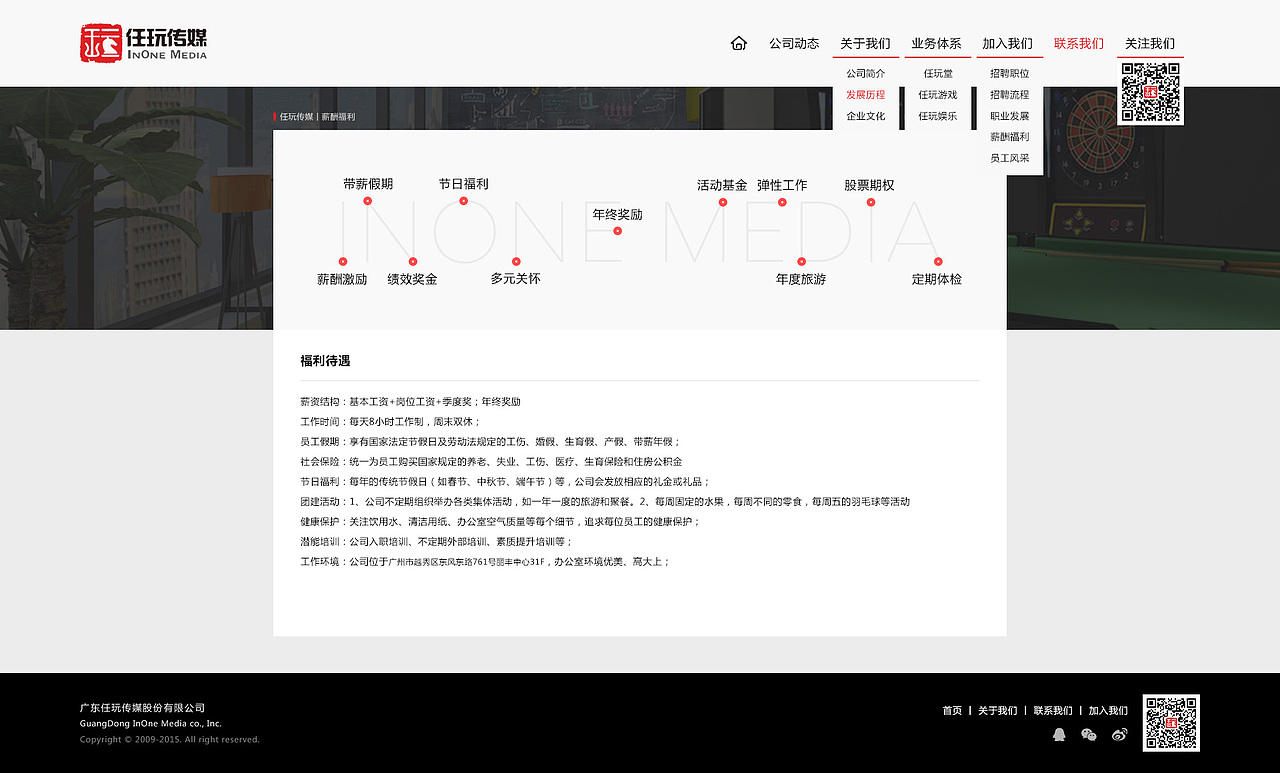Select 发展历程 in the submenu

pyautogui.click(x=866, y=94)
